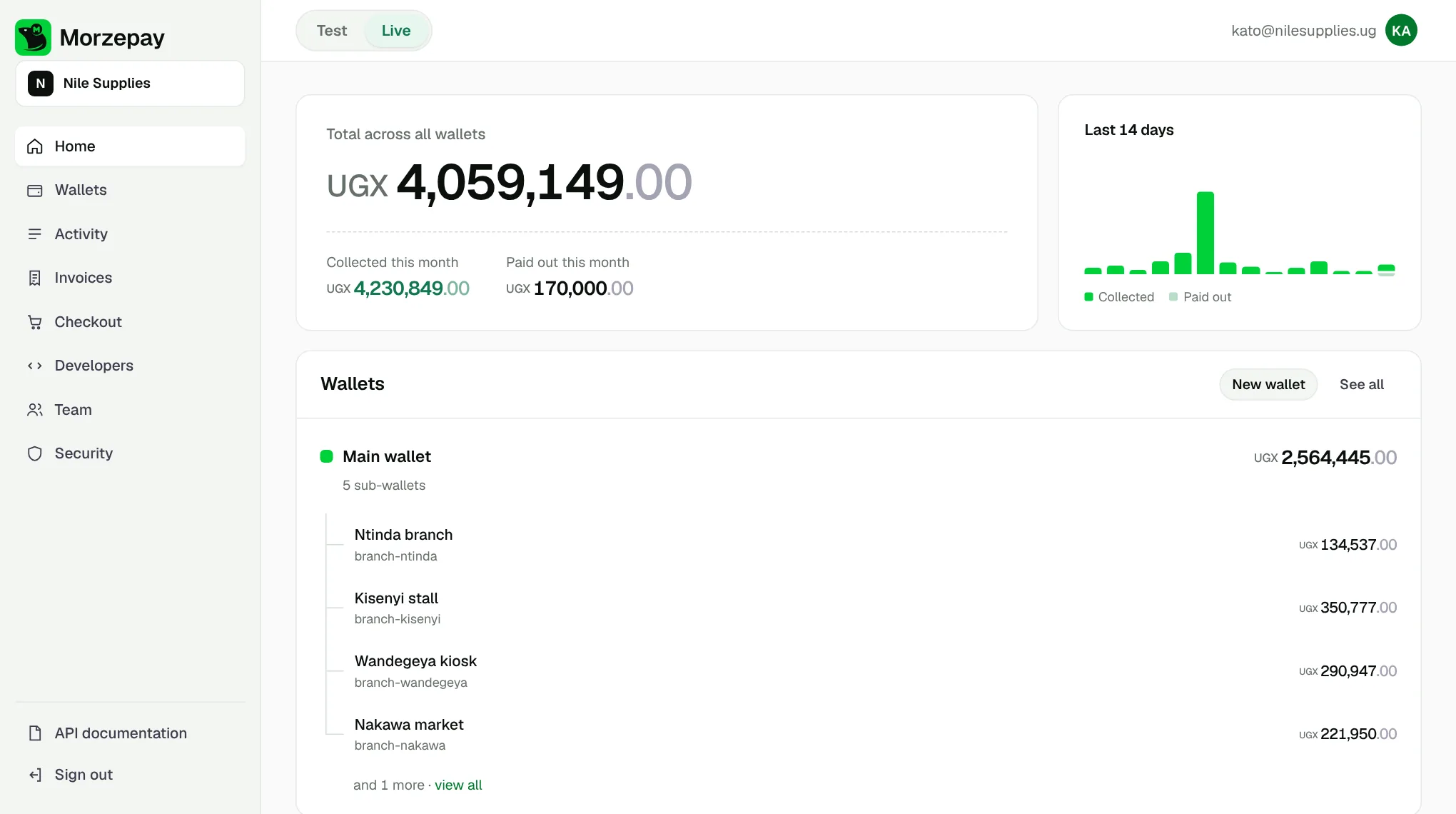This screenshot has width=1456, height=814.
Task: Click Sign out label
Action: pyautogui.click(x=84, y=775)
